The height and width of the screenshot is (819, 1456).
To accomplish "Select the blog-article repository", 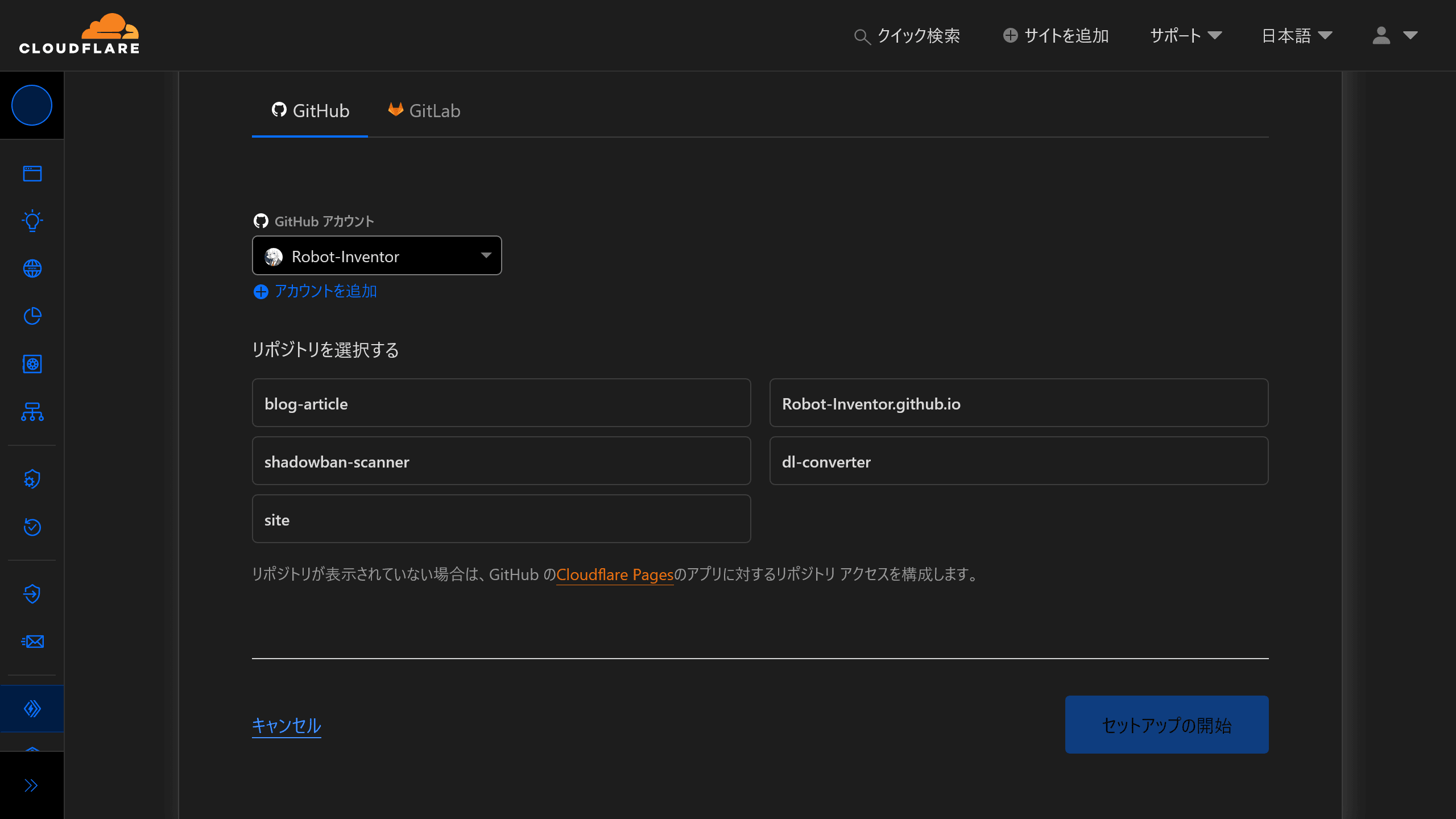I will pyautogui.click(x=501, y=403).
